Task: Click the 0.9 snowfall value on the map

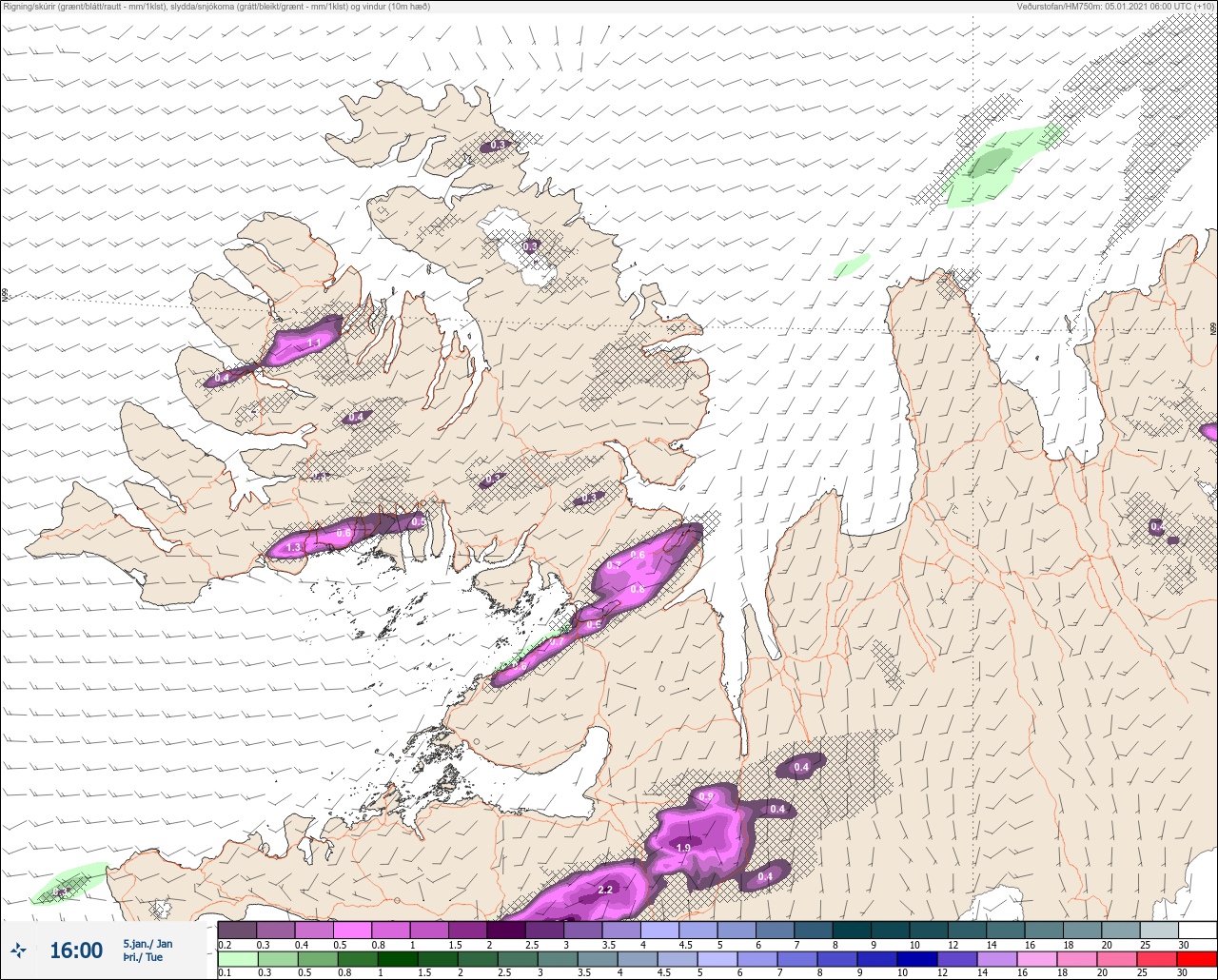Action: pyautogui.click(x=706, y=795)
